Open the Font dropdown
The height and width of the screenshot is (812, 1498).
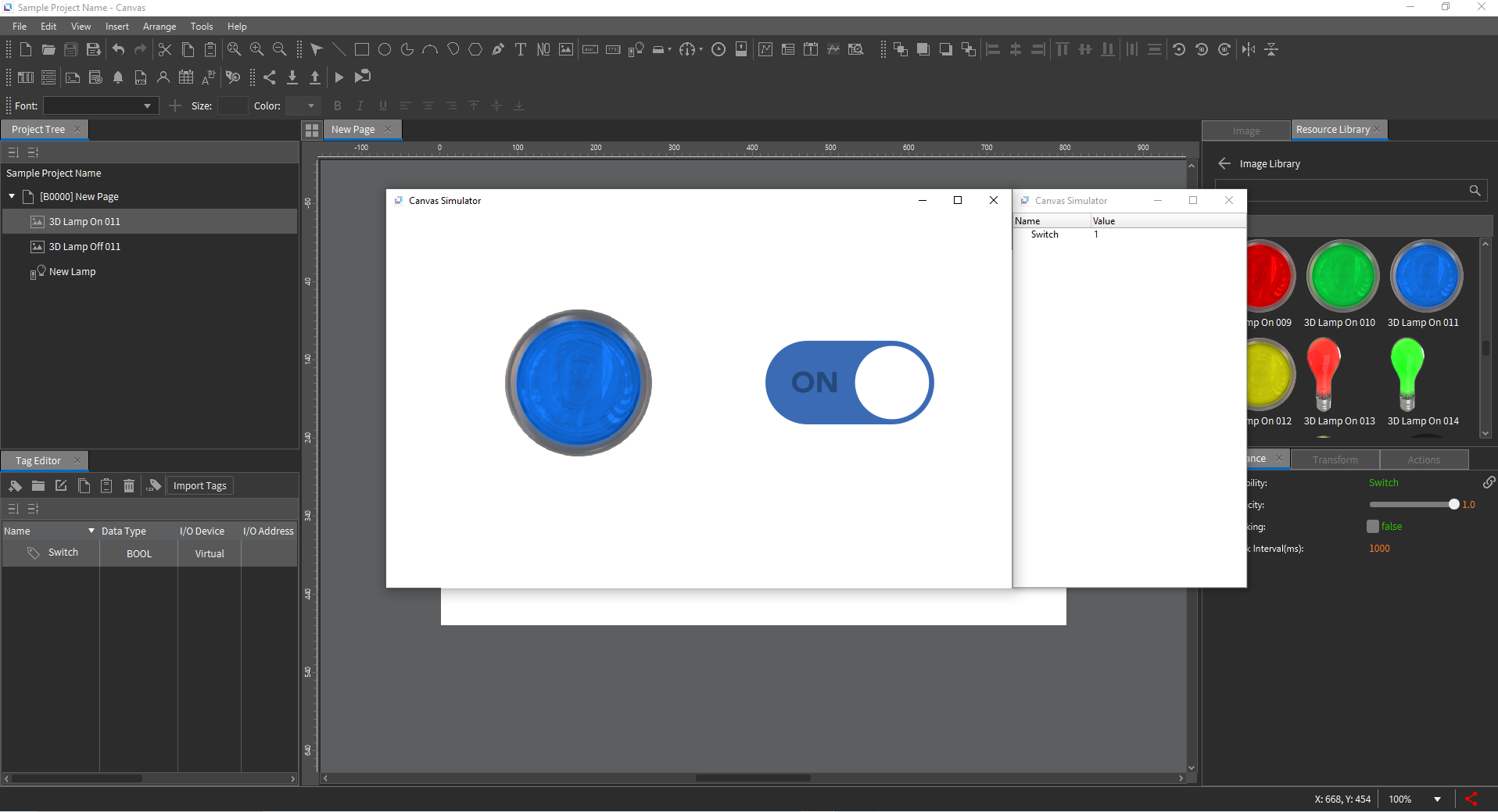(147, 106)
